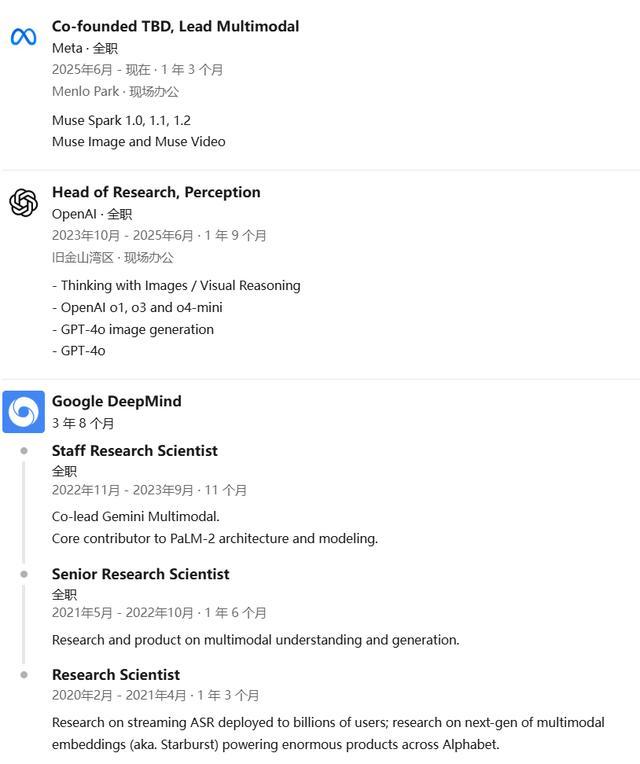Click the Staff Research Scientist role title

click(134, 451)
